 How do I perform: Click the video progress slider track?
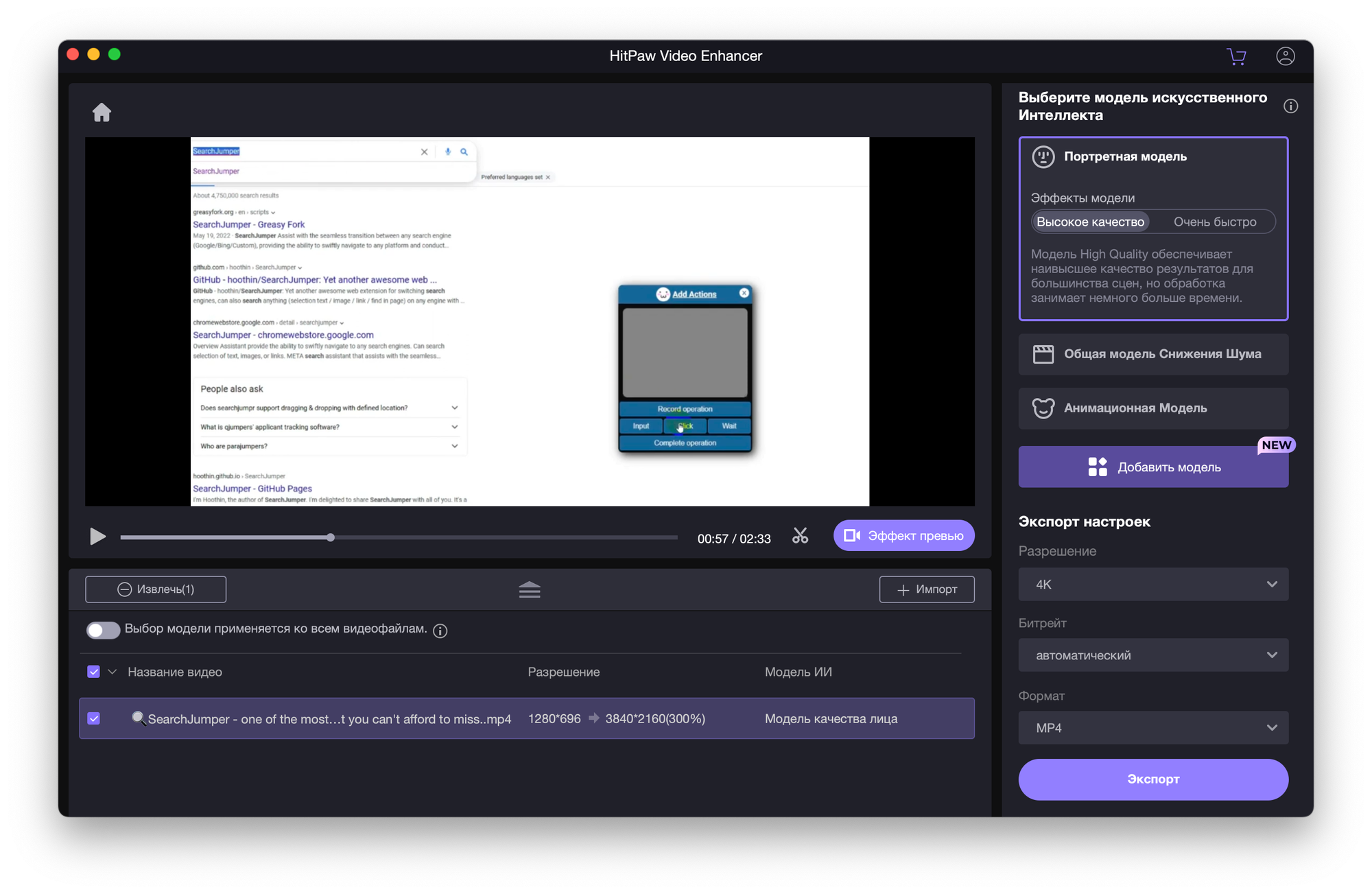click(480, 537)
